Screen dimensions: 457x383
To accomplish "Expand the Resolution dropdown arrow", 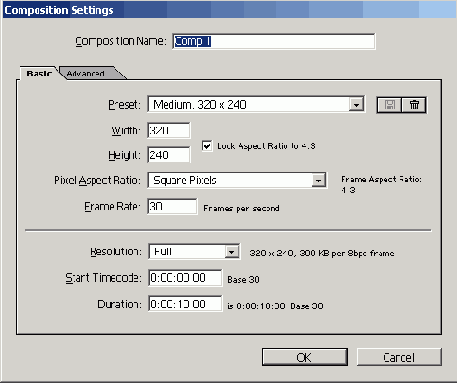I will point(231,252).
